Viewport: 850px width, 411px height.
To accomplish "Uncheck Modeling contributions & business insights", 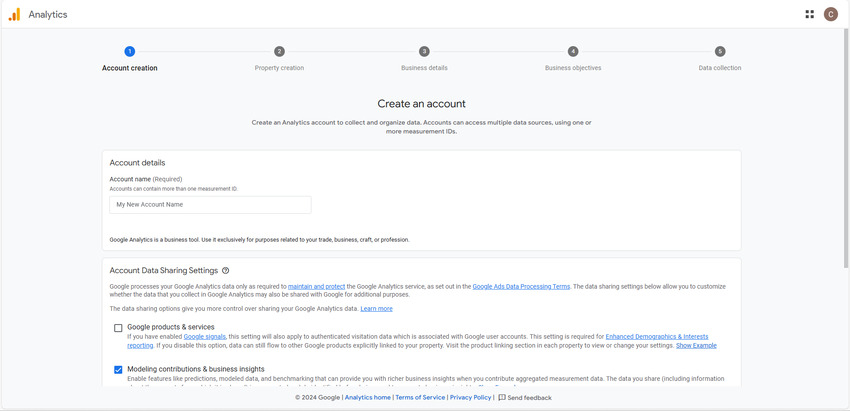I will point(118,370).
